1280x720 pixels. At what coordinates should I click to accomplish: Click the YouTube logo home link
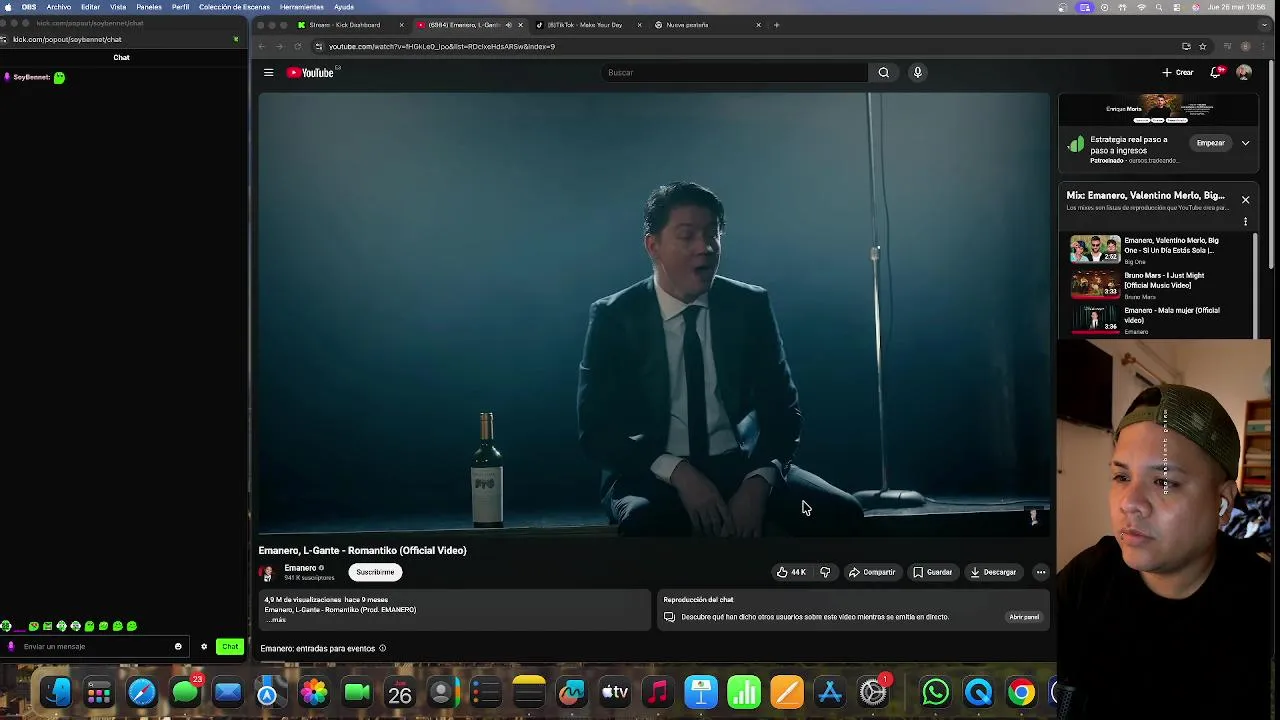310,72
